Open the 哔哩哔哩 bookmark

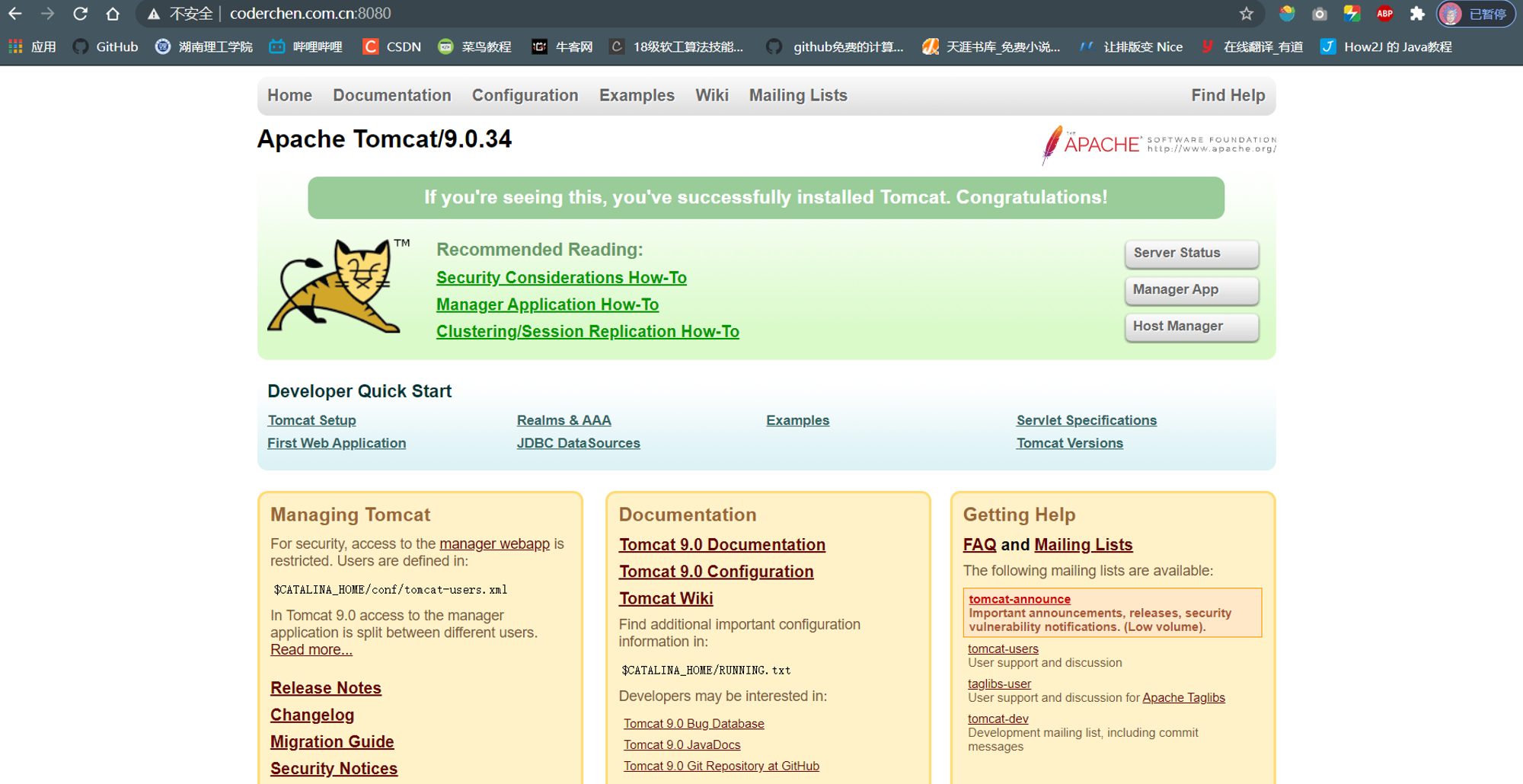(306, 46)
